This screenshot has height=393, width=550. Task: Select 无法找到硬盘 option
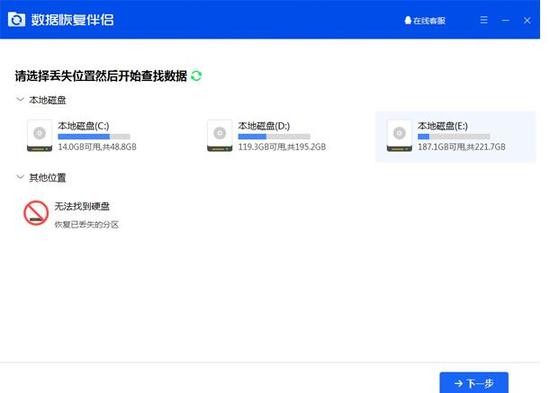[82, 206]
